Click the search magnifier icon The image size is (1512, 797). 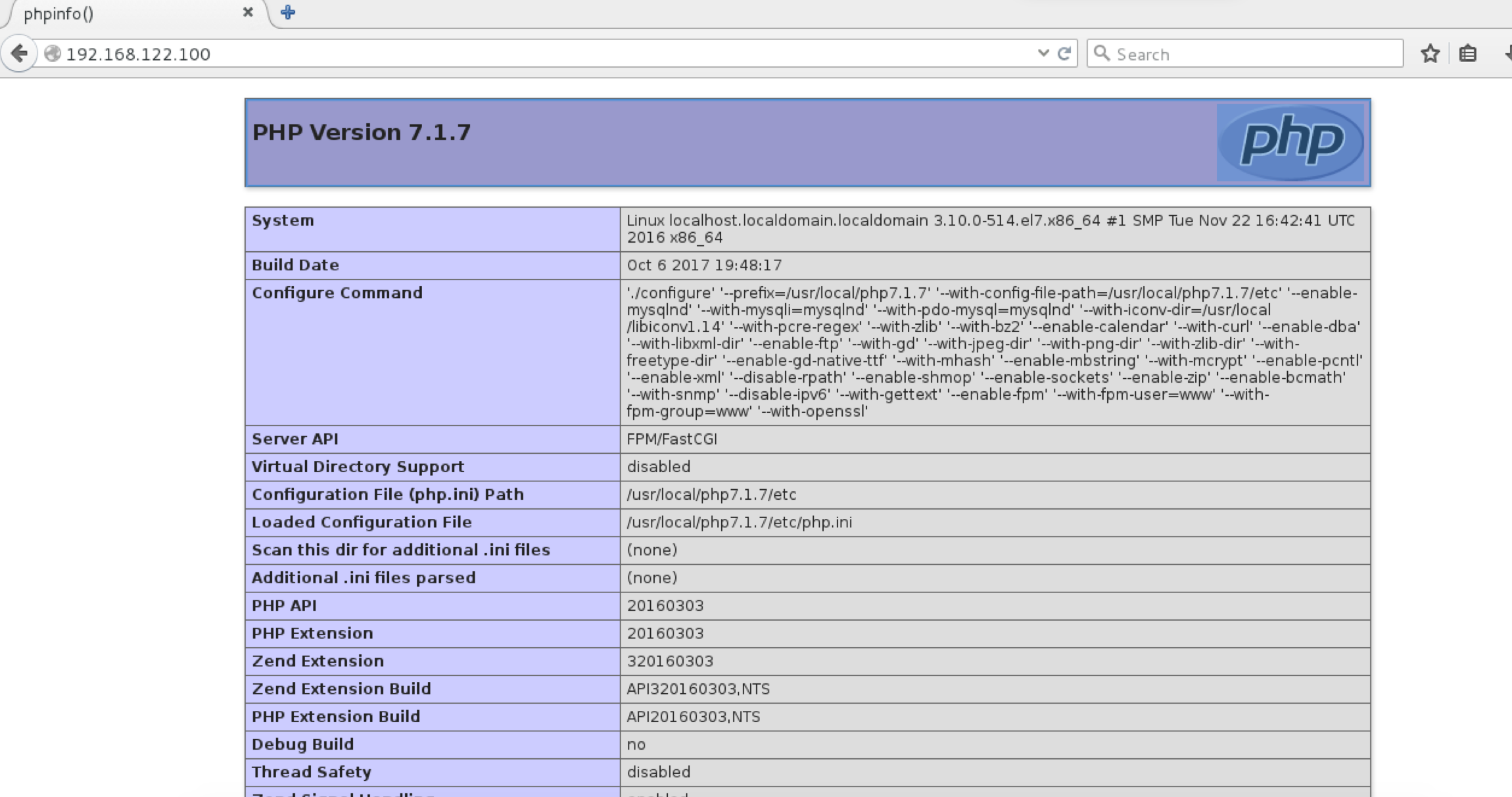pos(1102,53)
